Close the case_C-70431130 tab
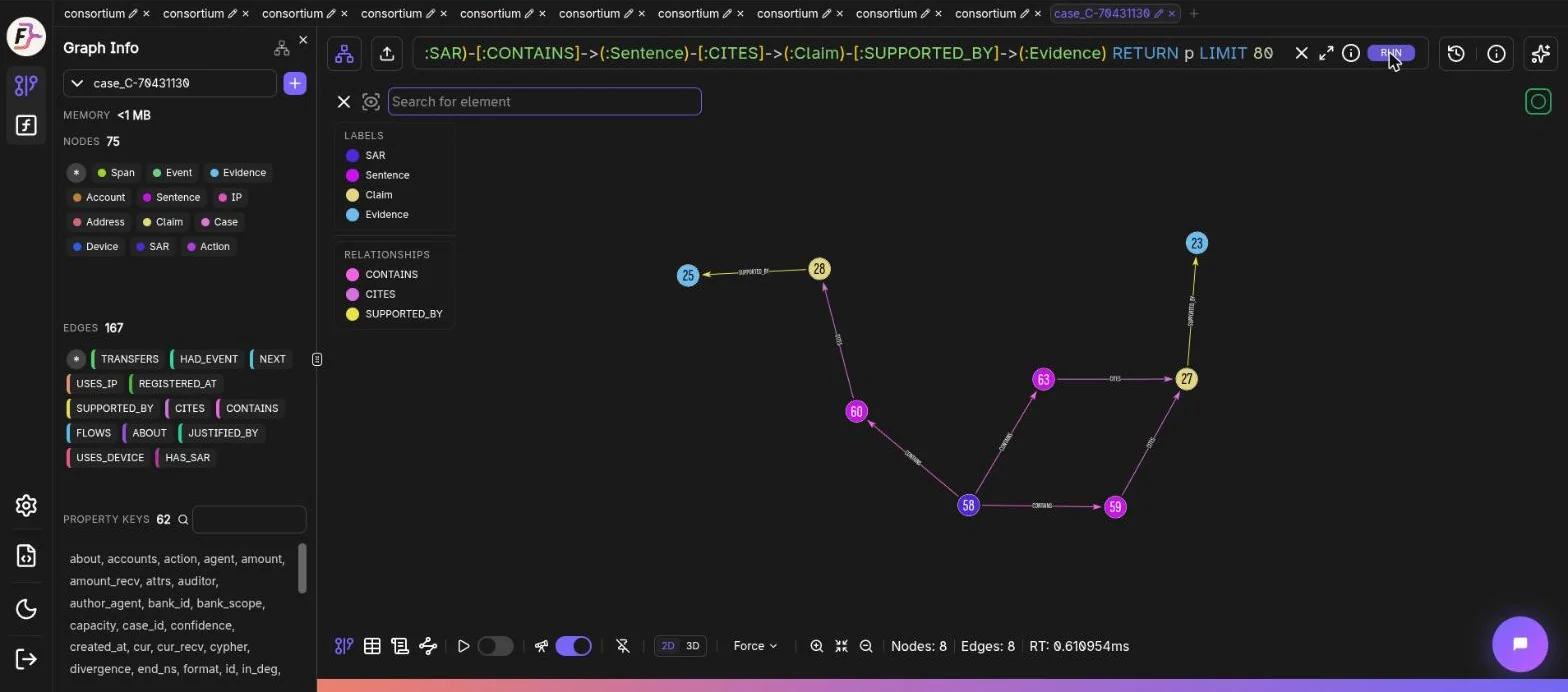This screenshot has height=692, width=1568. [1172, 14]
